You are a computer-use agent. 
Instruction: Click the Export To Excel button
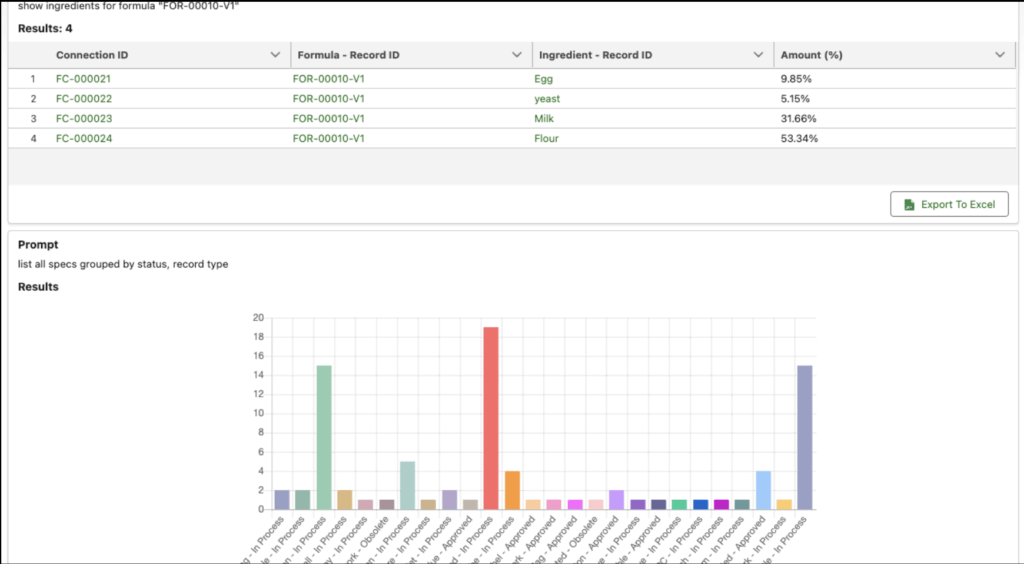949,204
